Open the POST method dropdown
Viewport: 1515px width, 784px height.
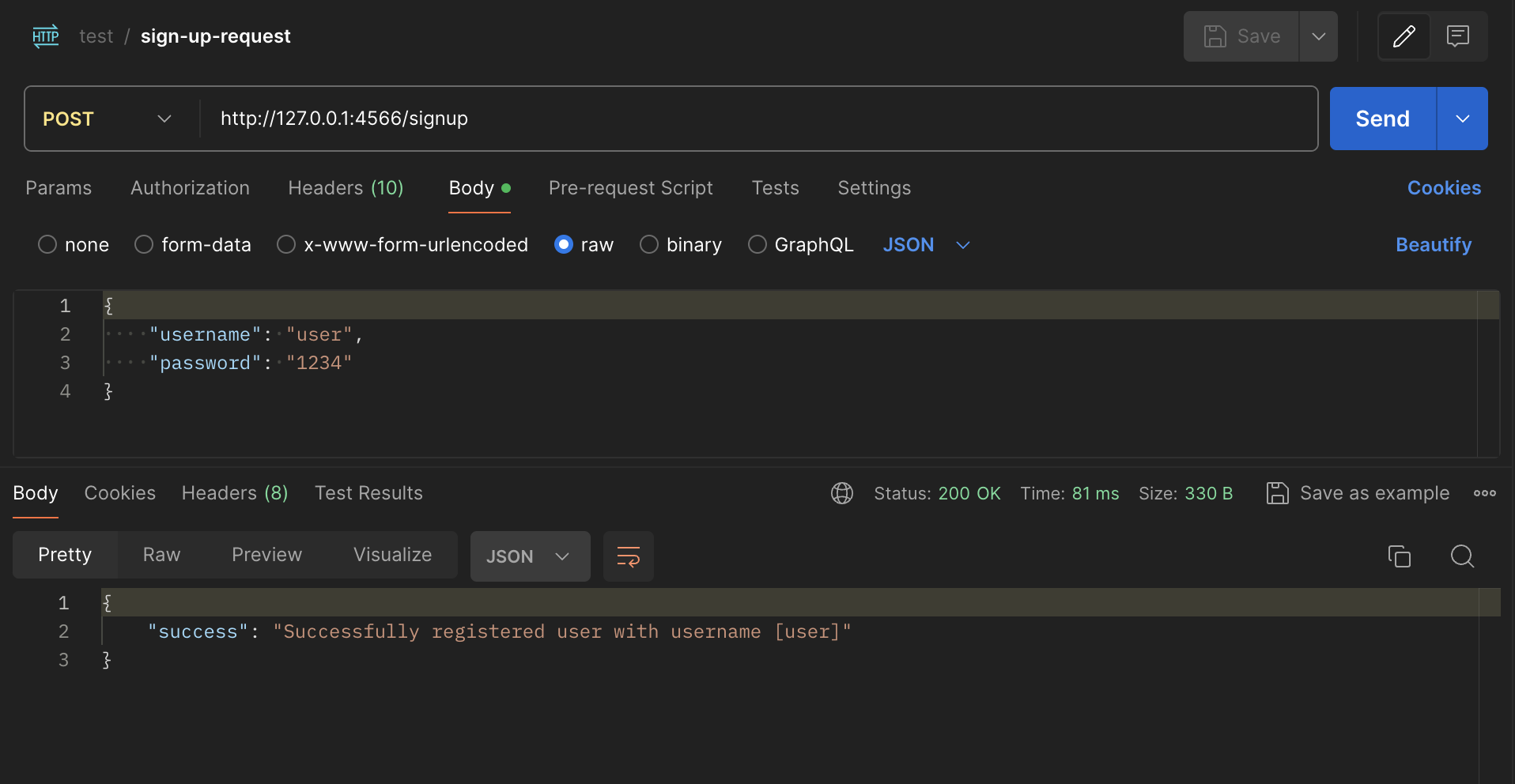click(x=108, y=119)
